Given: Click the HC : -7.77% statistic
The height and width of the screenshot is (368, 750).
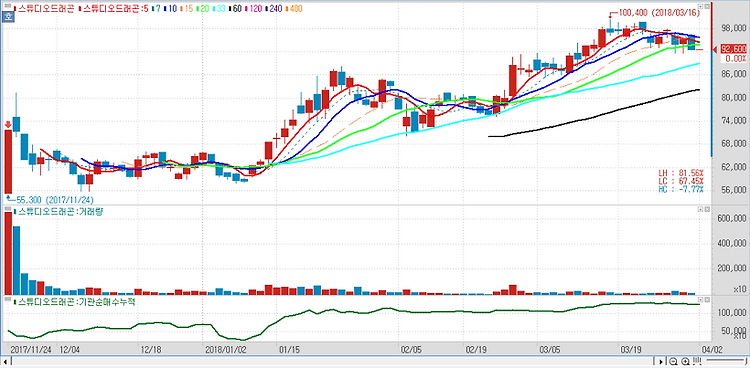Looking at the screenshot, I should pos(680,190).
